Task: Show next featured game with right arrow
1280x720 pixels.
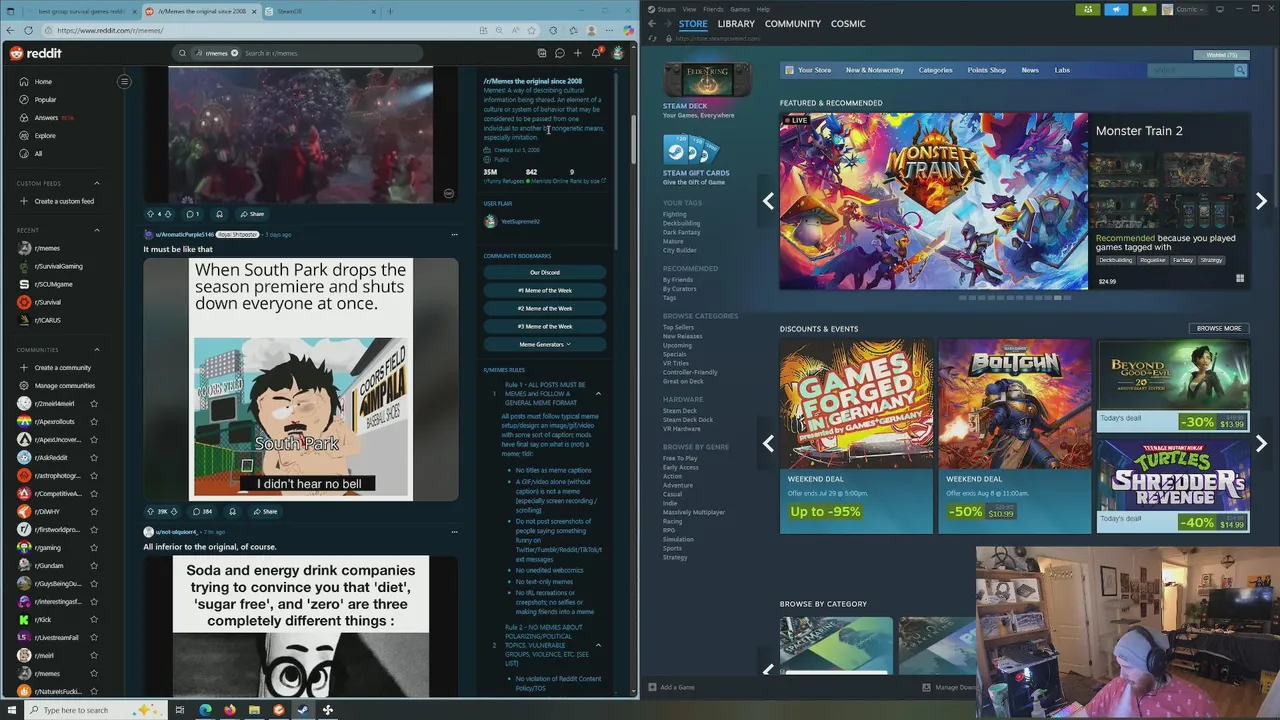Action: [1261, 201]
